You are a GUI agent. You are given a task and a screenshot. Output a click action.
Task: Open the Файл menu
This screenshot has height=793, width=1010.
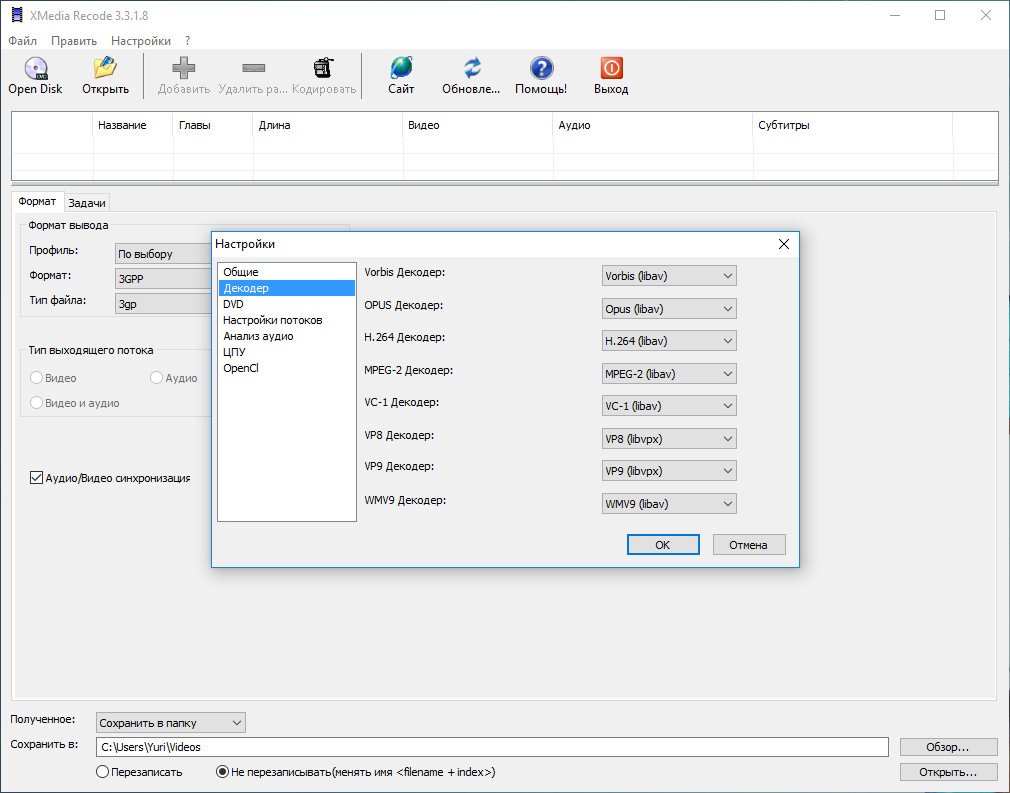click(x=22, y=41)
